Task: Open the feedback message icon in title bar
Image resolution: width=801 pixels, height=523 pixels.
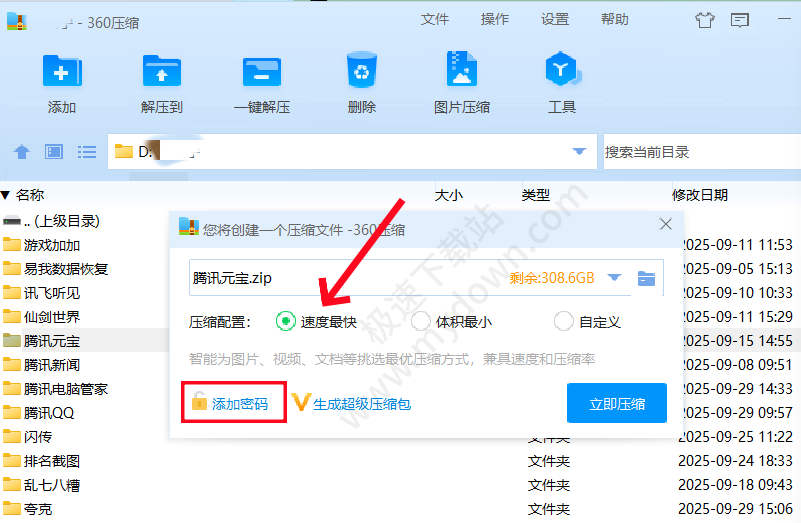Action: [740, 20]
